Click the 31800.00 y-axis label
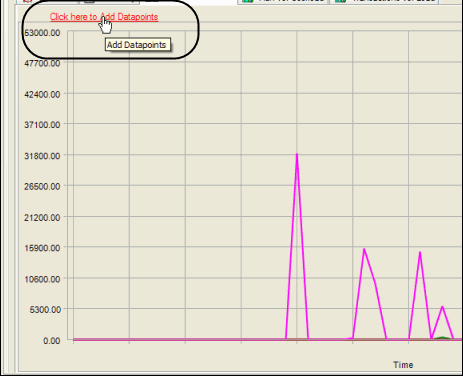 pyautogui.click(x=42, y=156)
